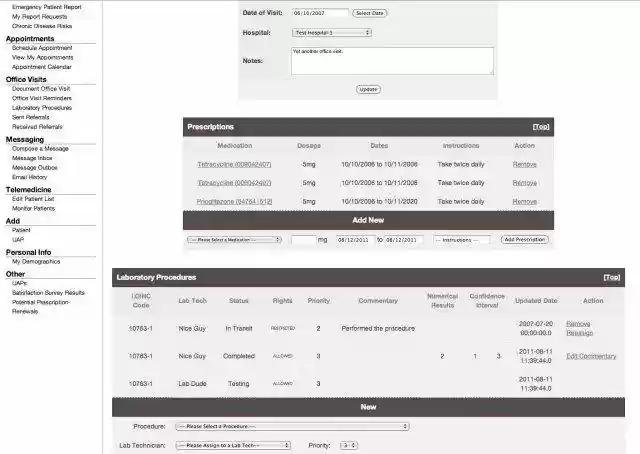Open UAPs under Other
Viewport: 640px width, 454px height.
click(x=20, y=283)
